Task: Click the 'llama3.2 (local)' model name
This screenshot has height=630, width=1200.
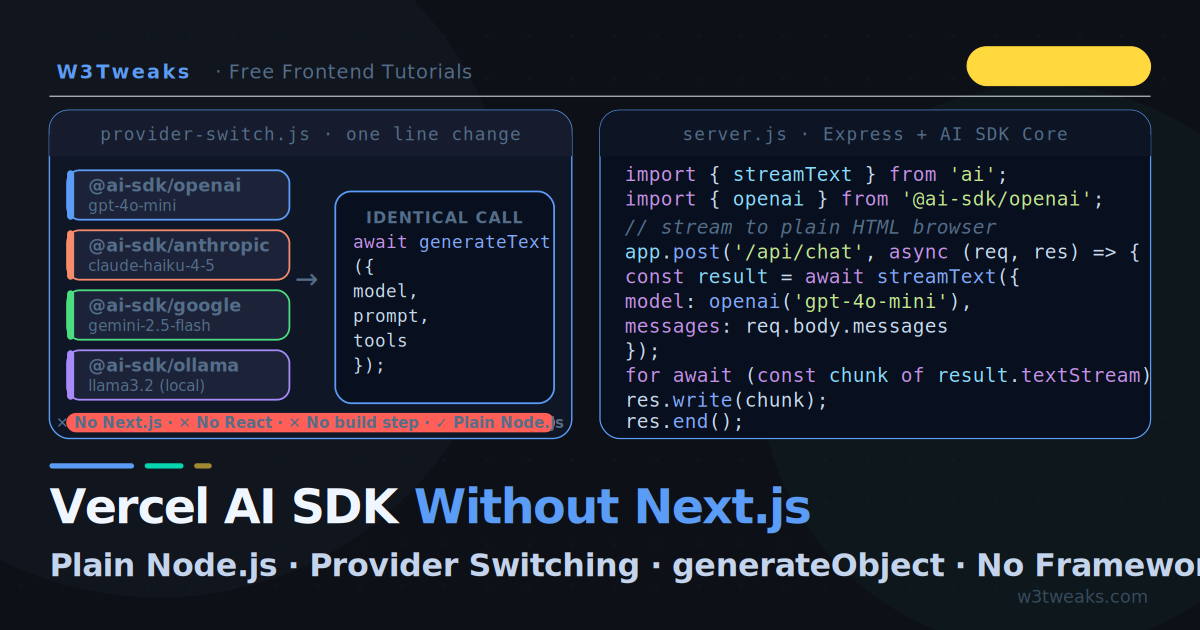Action: click(x=146, y=386)
